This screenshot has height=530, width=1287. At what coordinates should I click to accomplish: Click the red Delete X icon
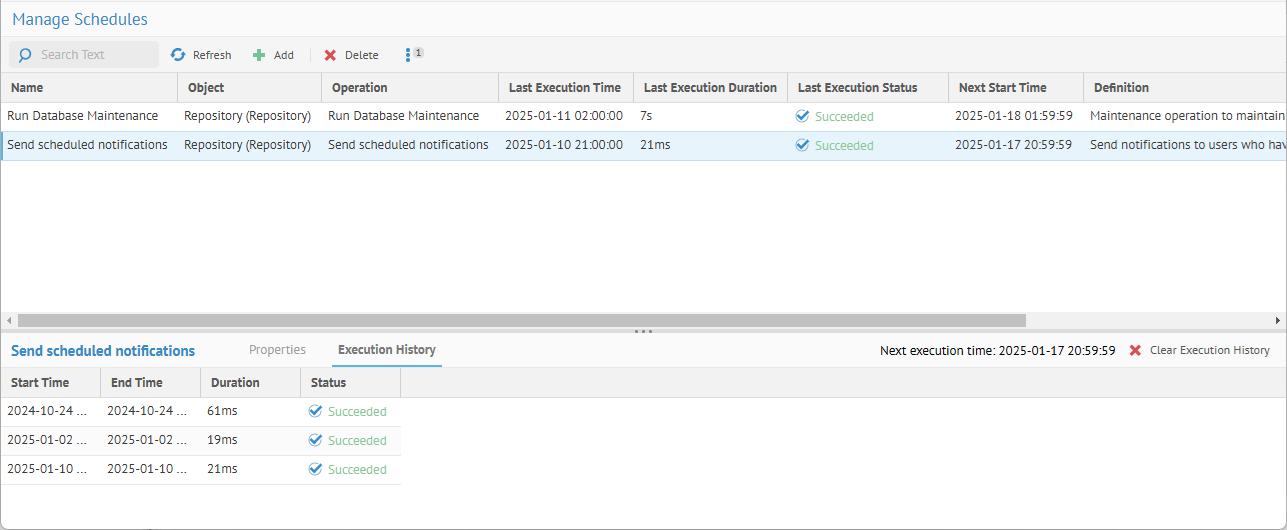coord(330,55)
